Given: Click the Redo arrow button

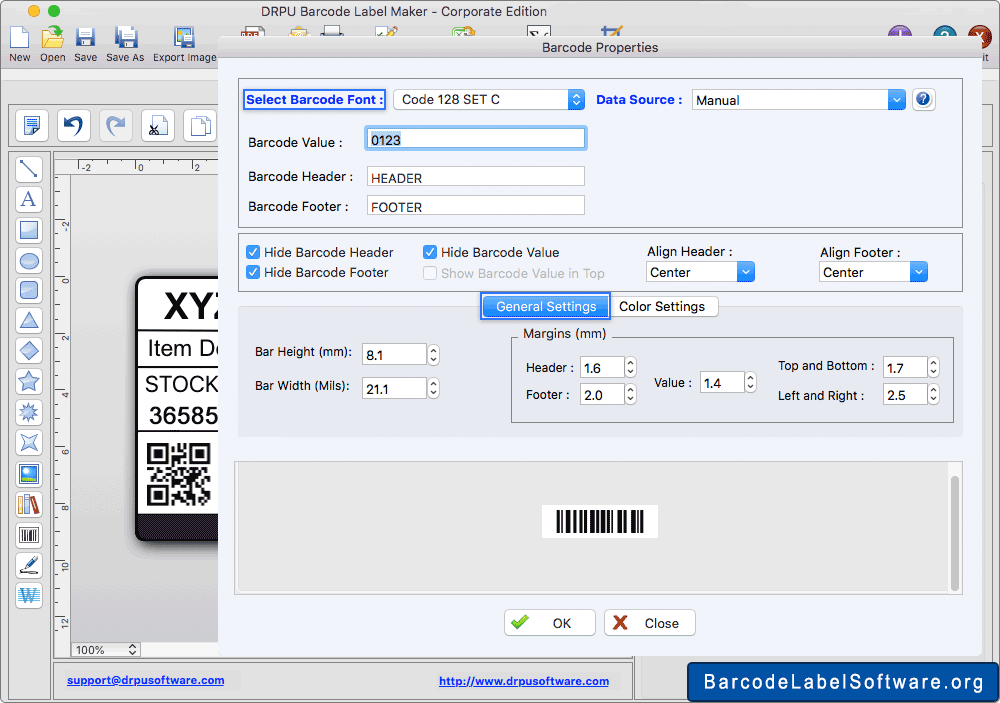Looking at the screenshot, I should tap(115, 125).
